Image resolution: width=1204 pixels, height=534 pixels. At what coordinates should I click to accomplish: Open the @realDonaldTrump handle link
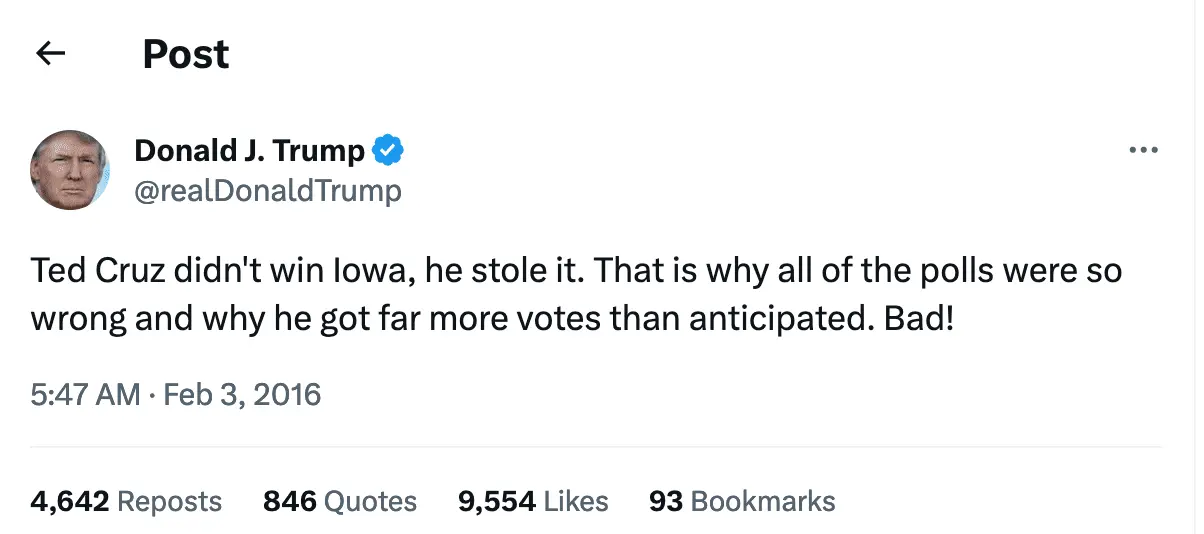pyautogui.click(x=267, y=190)
